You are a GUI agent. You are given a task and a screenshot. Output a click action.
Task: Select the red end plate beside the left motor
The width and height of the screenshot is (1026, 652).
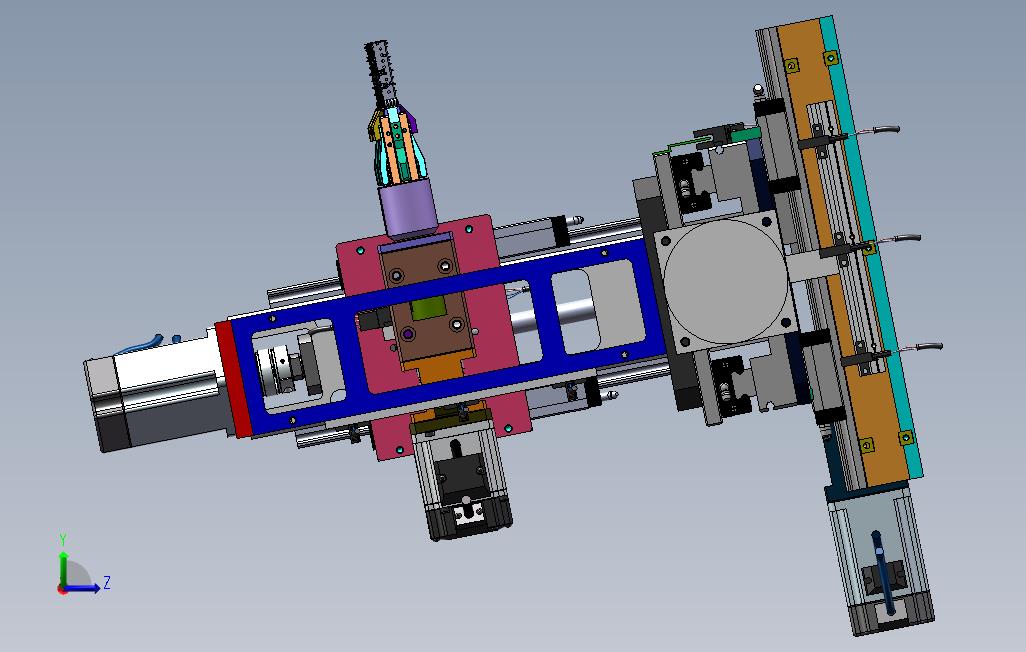click(x=233, y=380)
